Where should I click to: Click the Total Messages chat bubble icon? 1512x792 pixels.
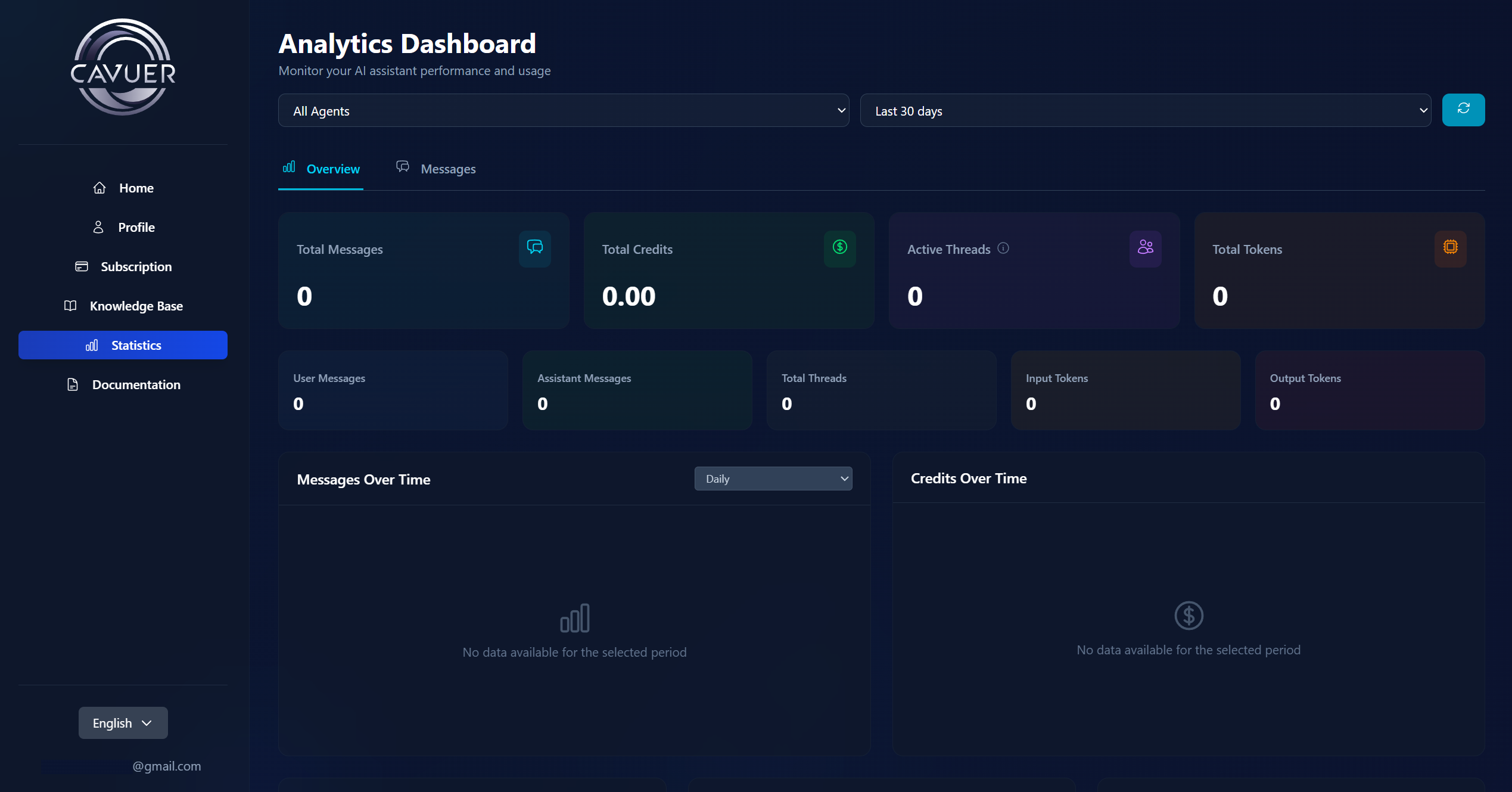pyautogui.click(x=534, y=248)
